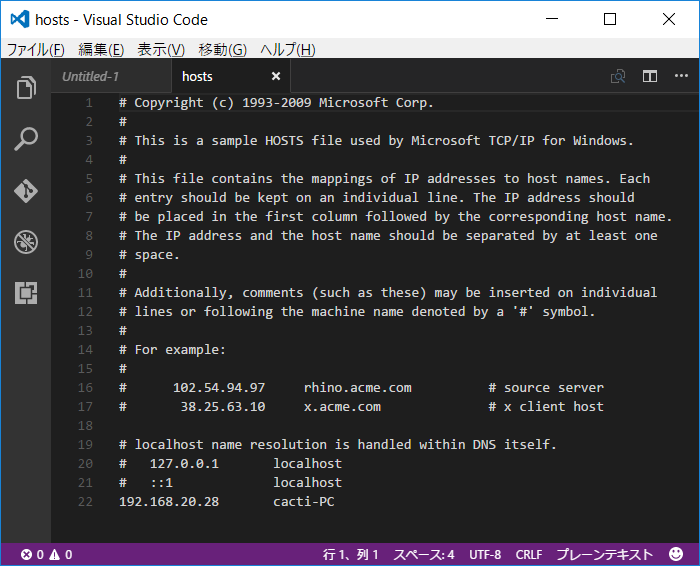Close the Visual Studio Code window
Image resolution: width=700 pixels, height=566 pixels.
pos(669,19)
